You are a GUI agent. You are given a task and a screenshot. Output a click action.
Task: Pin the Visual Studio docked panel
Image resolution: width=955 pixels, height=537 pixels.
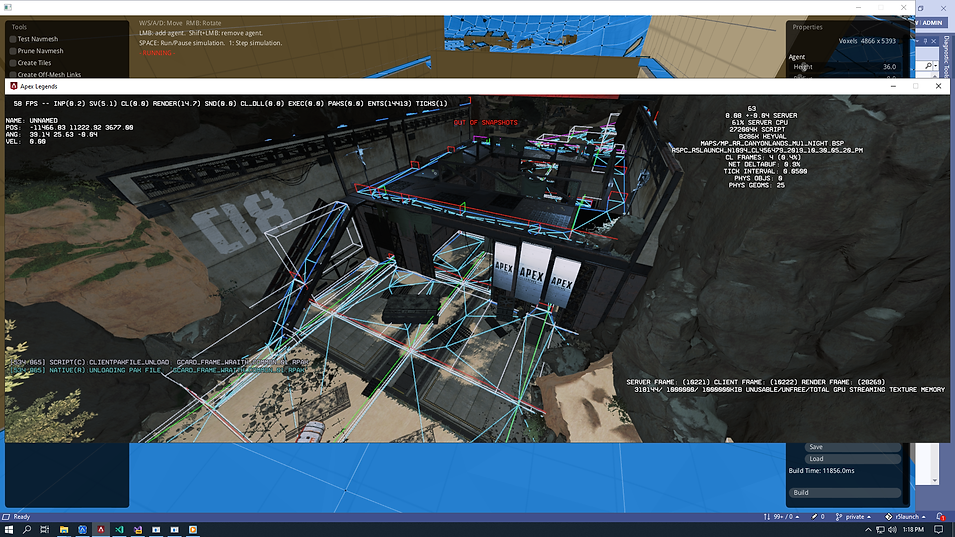pos(926,41)
